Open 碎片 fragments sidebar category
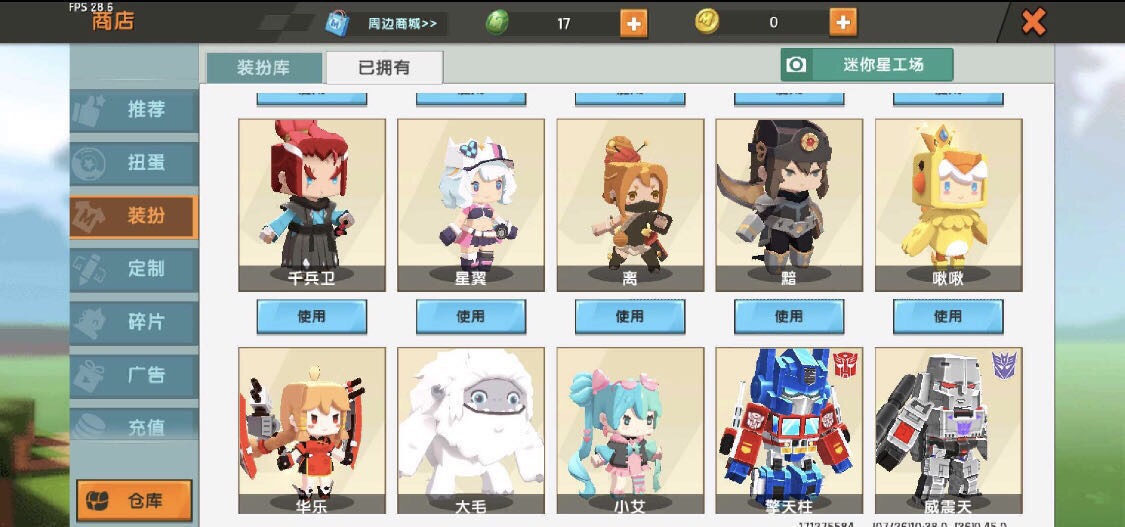Viewport: 1125px width, 527px height. [x=133, y=322]
